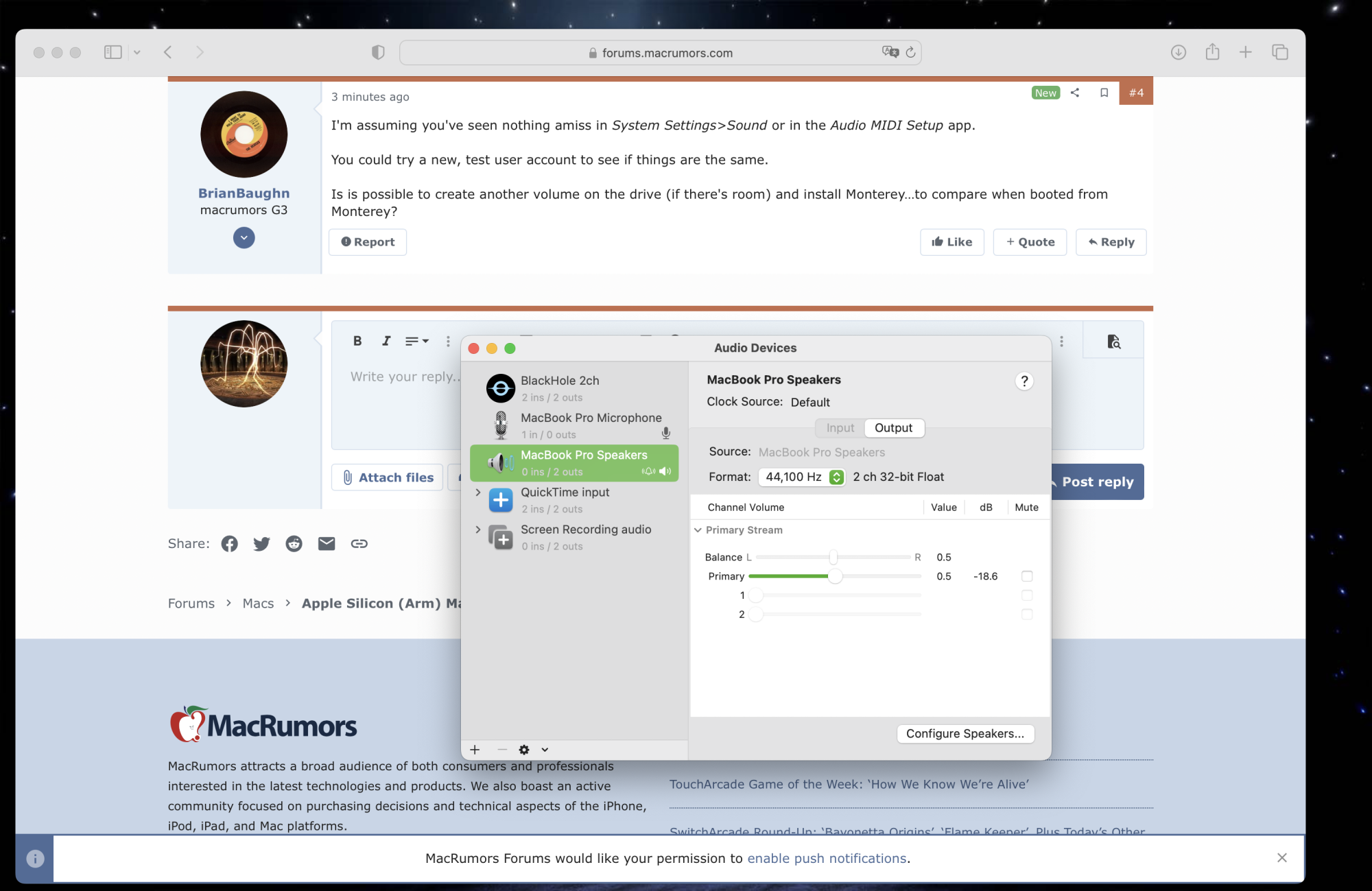The height and width of the screenshot is (891, 1372).
Task: Collapse the Primary Stream section
Action: pos(698,530)
